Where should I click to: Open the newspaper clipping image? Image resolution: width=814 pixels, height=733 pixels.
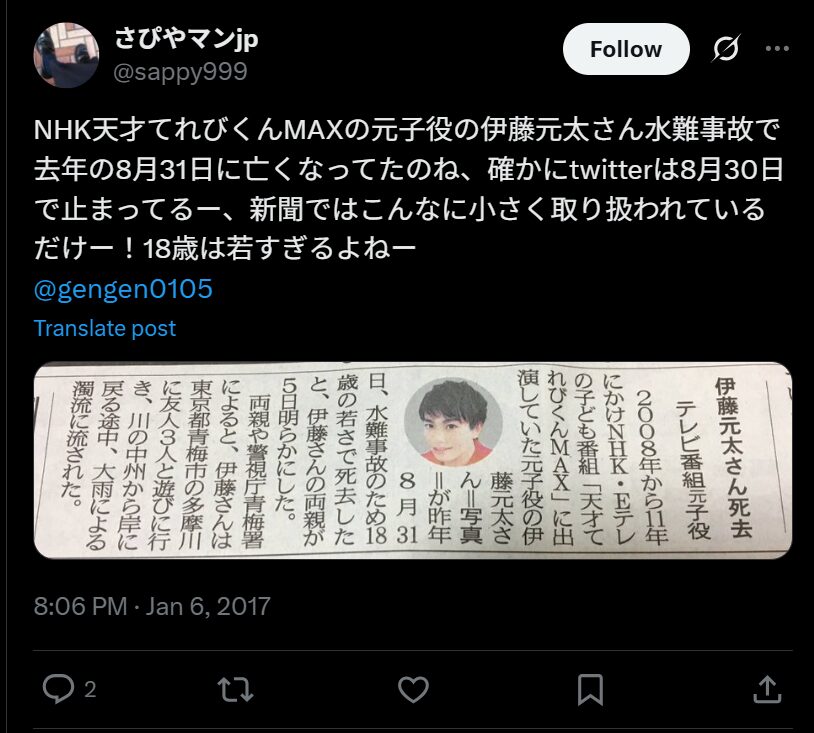point(413,460)
